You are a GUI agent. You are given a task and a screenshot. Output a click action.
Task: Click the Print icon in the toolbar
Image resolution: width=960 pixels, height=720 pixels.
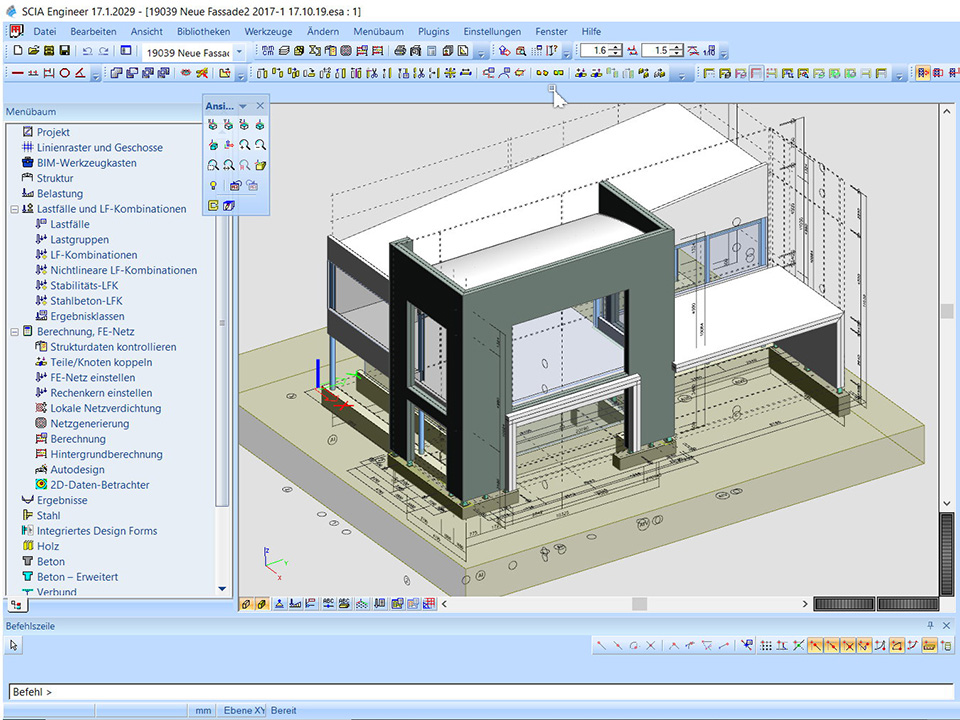coord(400,50)
